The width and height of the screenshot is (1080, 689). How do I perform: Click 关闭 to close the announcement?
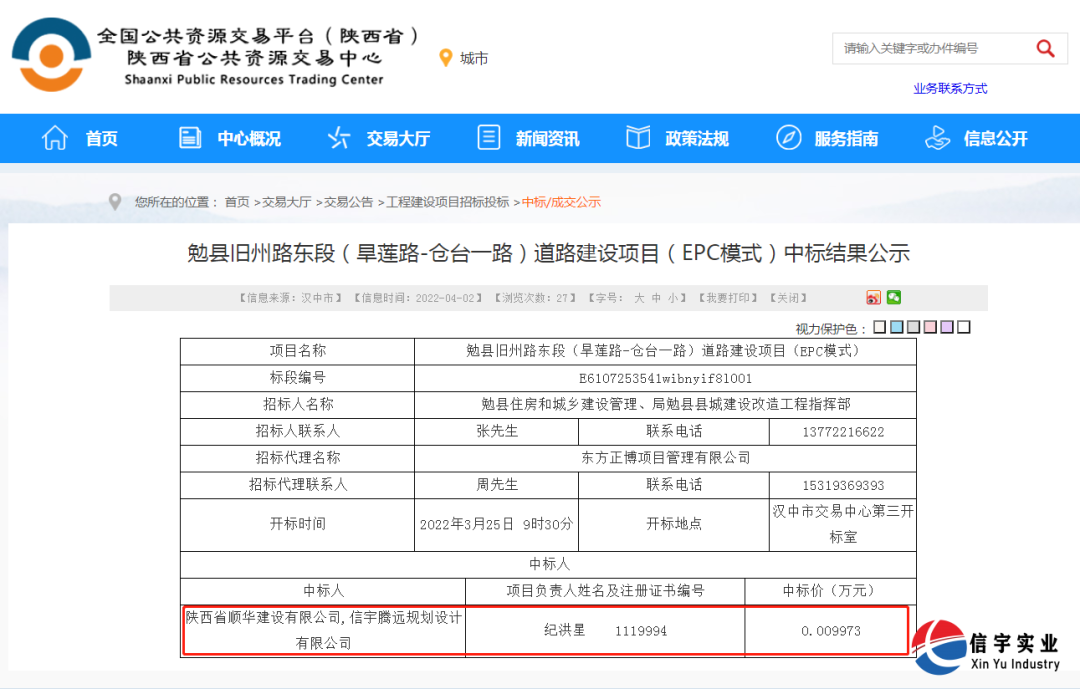(x=789, y=297)
